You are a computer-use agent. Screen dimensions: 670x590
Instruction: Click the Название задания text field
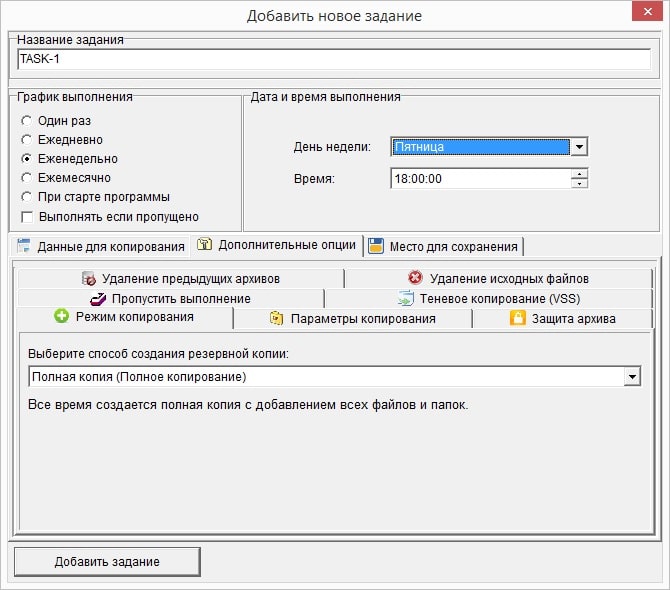(334, 59)
